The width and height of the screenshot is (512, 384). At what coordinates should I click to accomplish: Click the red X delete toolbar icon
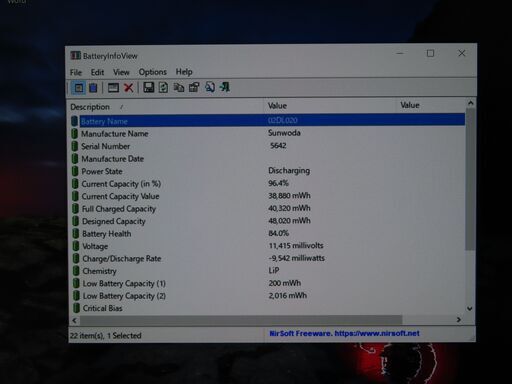pyautogui.click(x=129, y=88)
